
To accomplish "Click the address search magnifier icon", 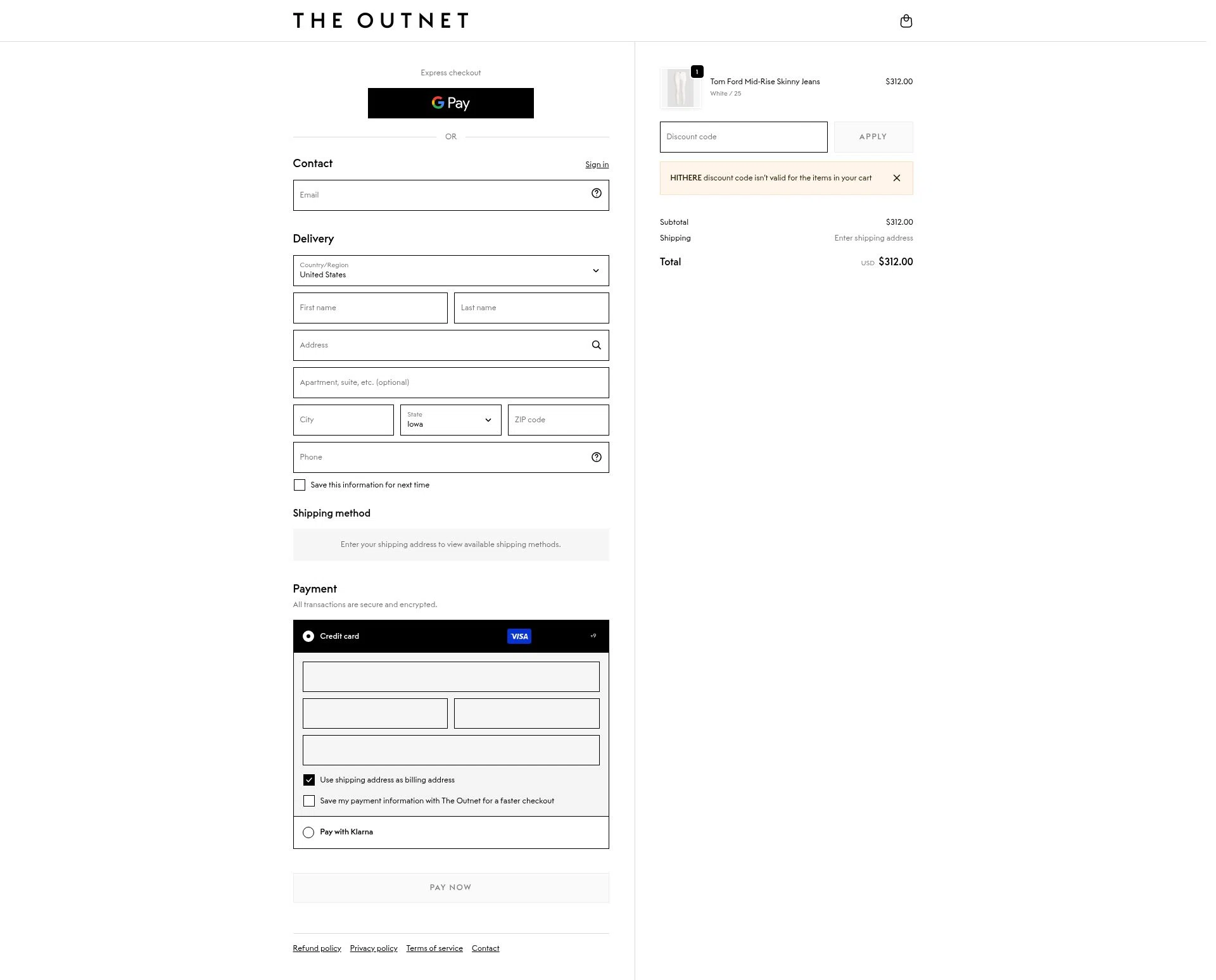I will tap(596, 345).
